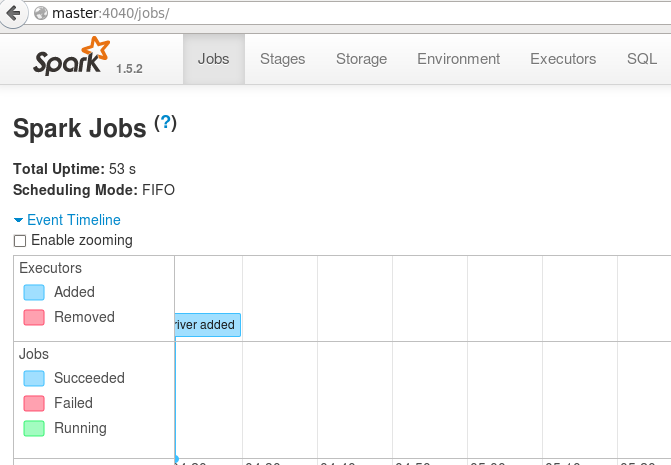Switch to the Stages tab
Viewport: 671px width, 465px height.
click(x=282, y=59)
